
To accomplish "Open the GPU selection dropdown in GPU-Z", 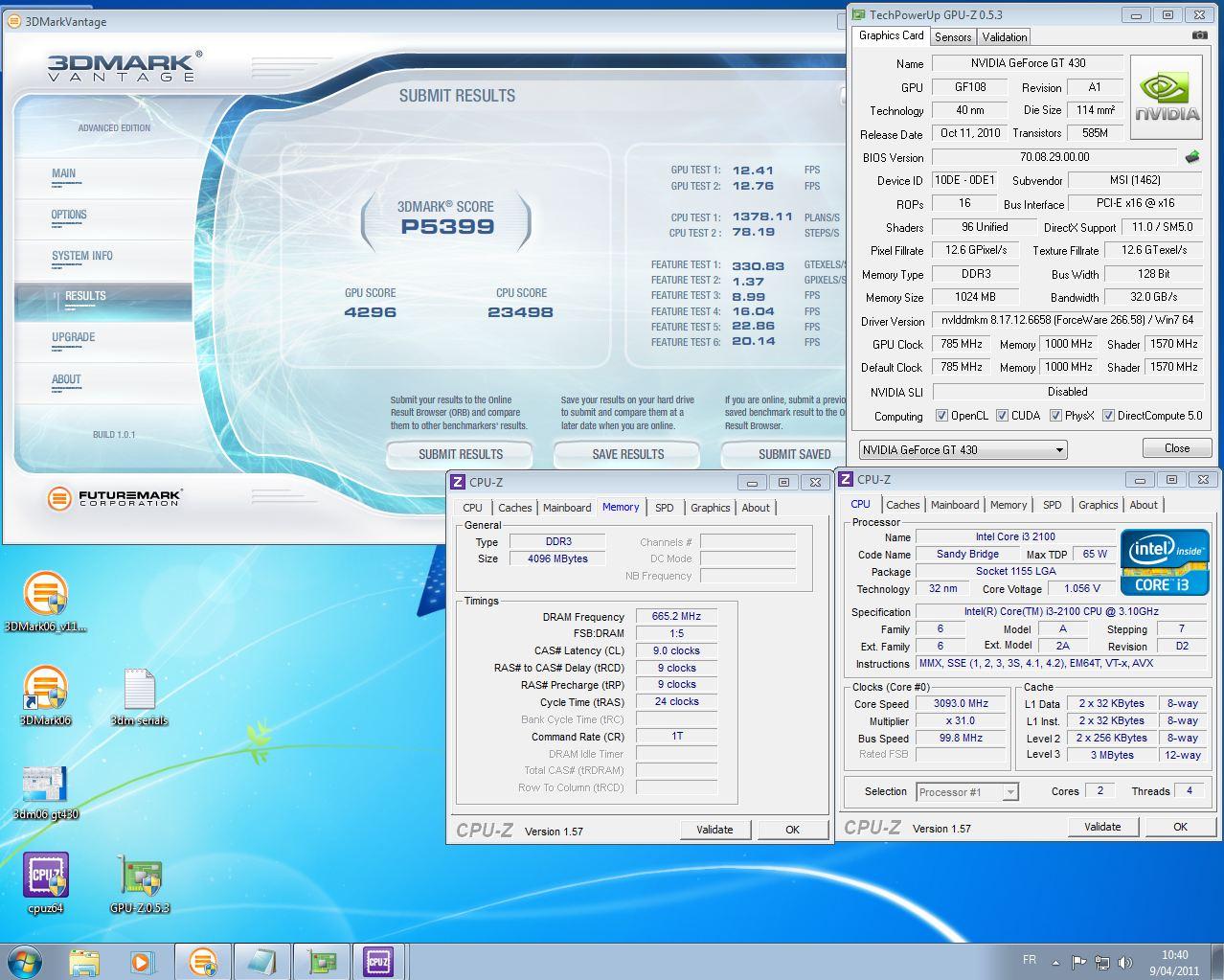I will click(x=963, y=449).
